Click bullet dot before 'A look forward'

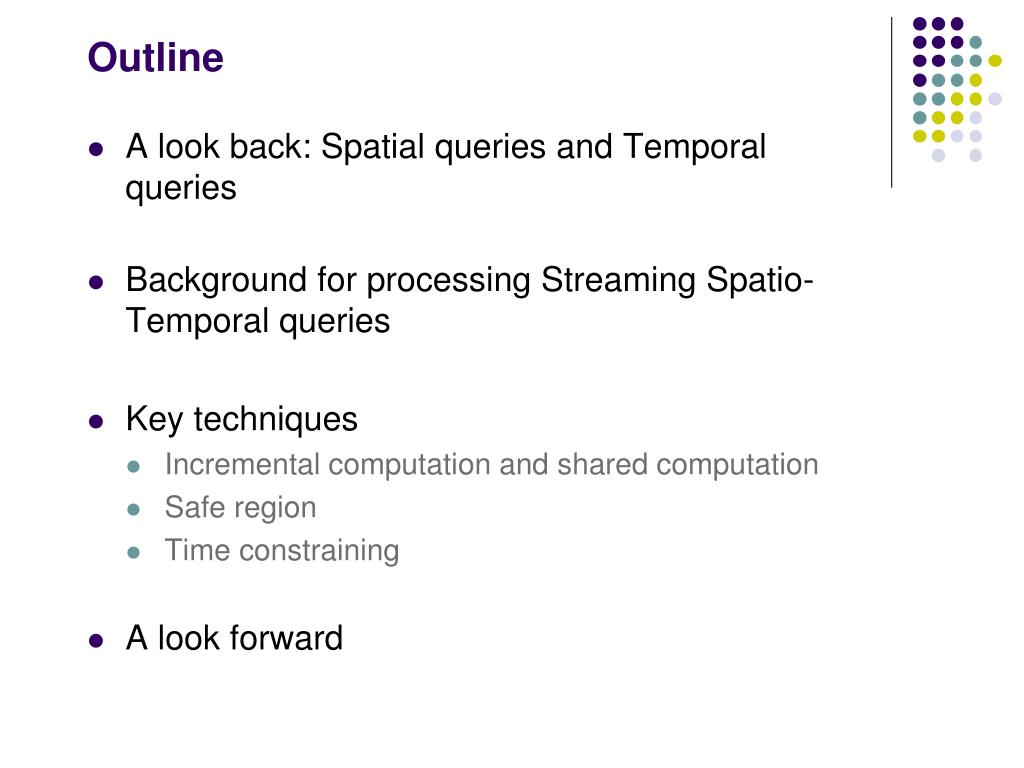[96, 641]
